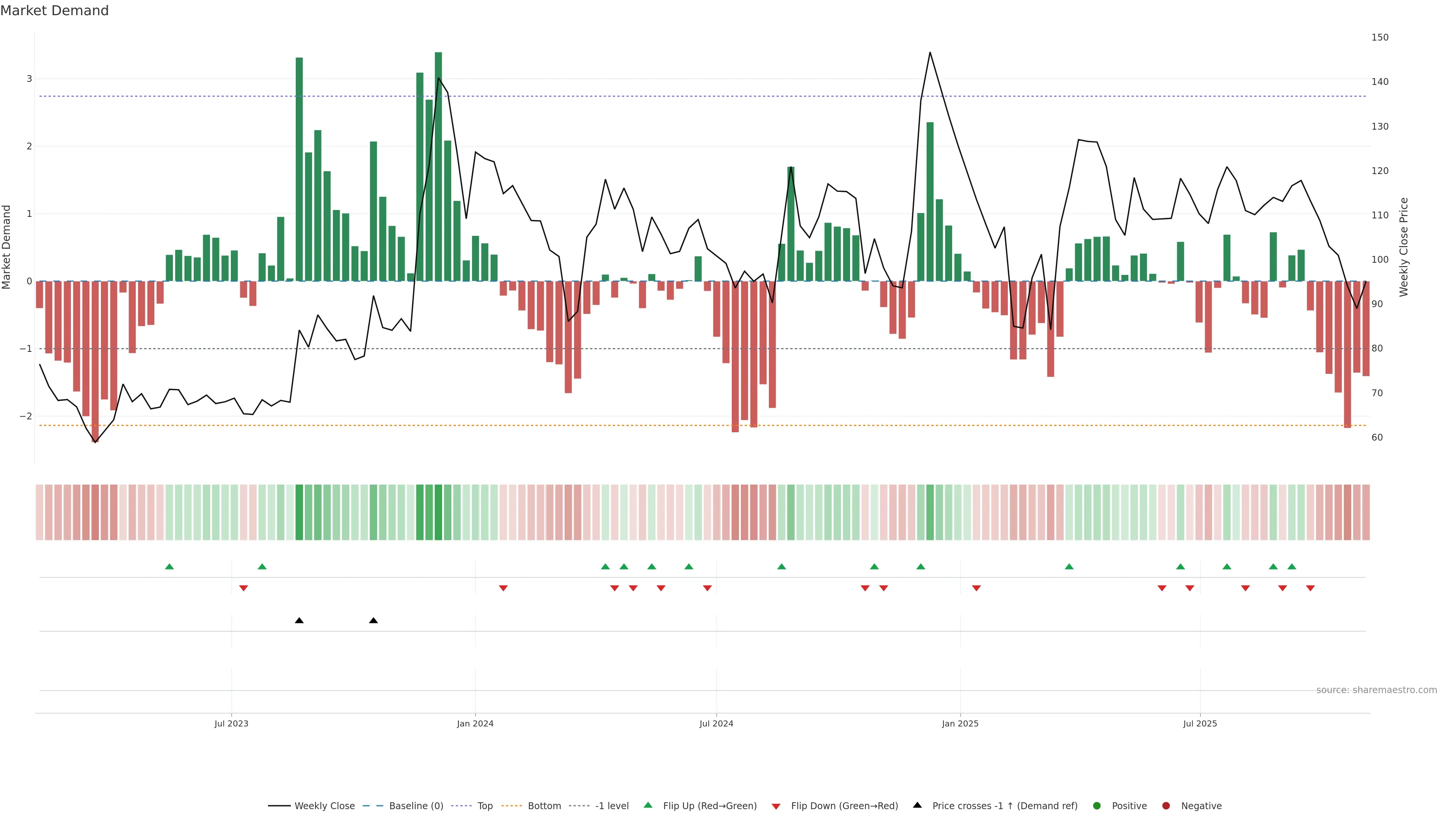Click black Price crosses -1 legend triangle
1456x819 pixels.
click(x=917, y=805)
